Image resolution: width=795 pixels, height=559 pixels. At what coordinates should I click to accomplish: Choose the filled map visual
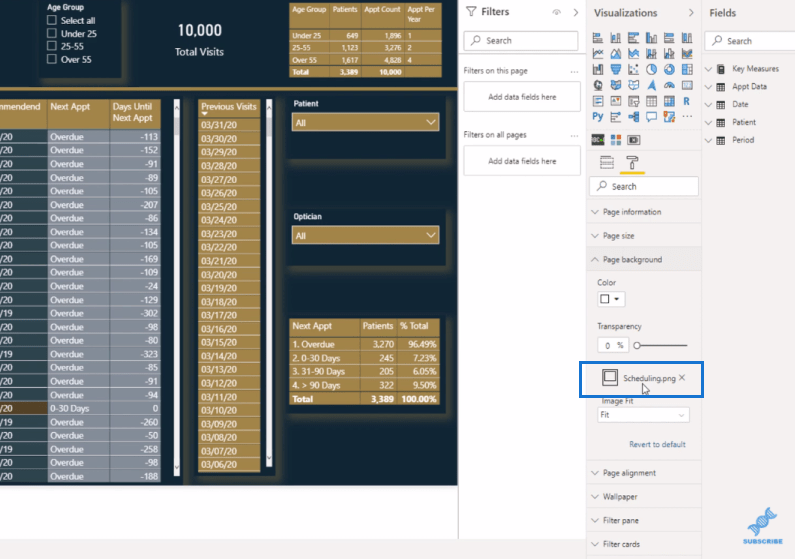tap(616, 85)
